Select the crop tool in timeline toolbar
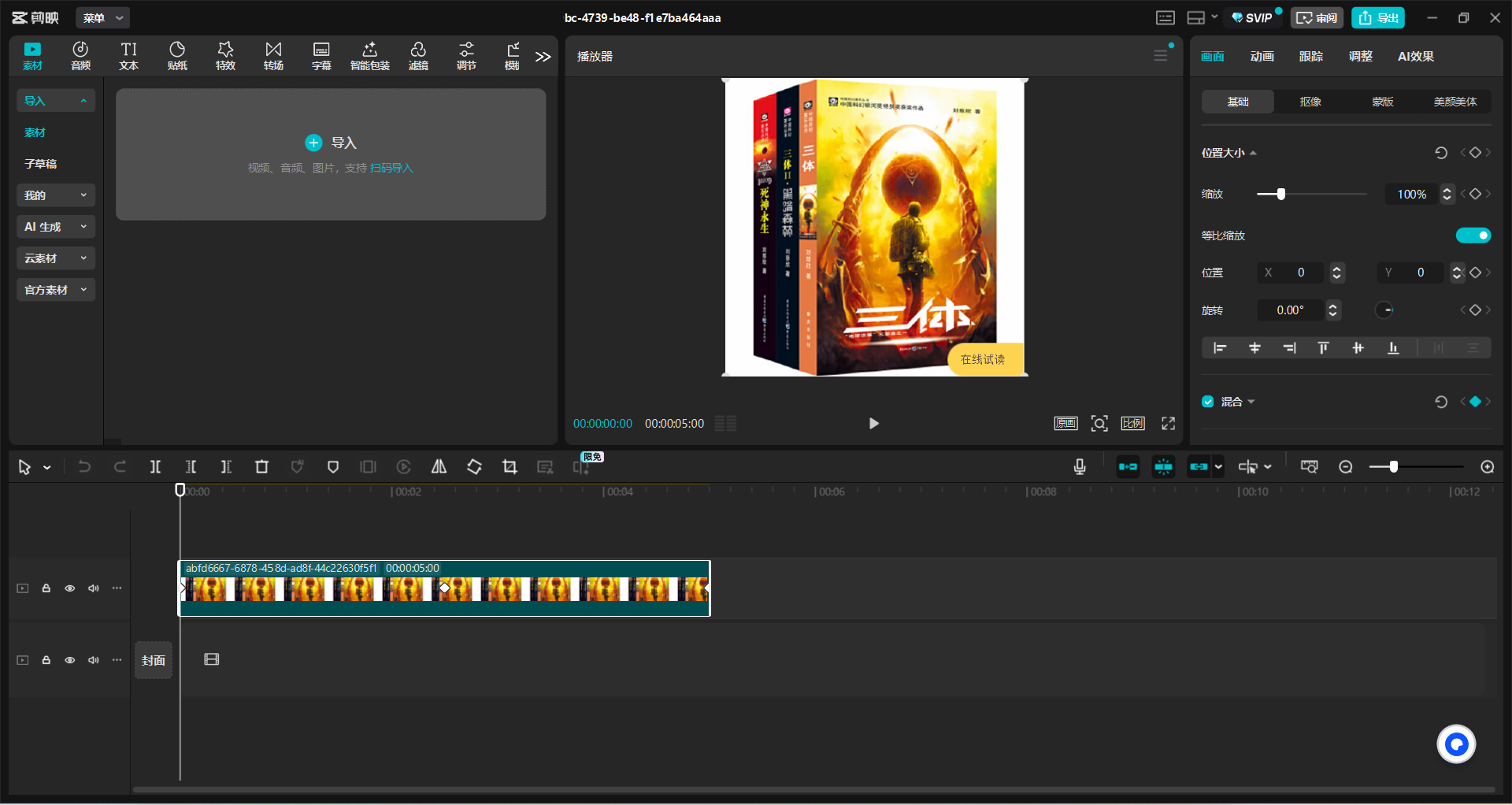This screenshot has height=805, width=1512. pos(510,467)
